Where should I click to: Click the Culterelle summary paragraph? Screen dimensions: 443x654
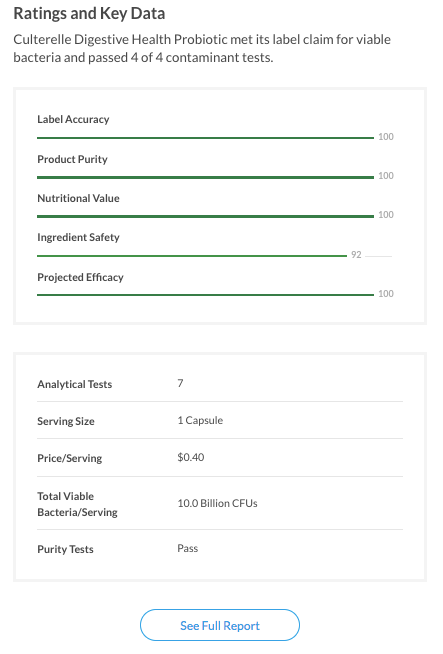pos(202,48)
